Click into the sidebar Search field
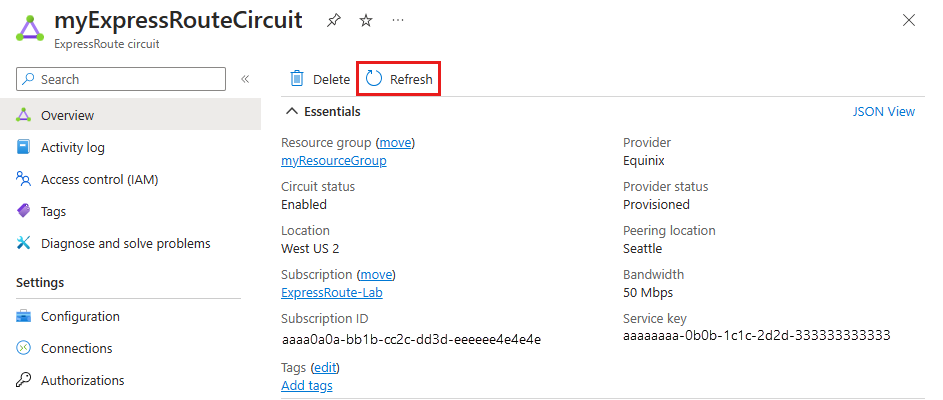This screenshot has height=400, width=943. tap(125, 79)
